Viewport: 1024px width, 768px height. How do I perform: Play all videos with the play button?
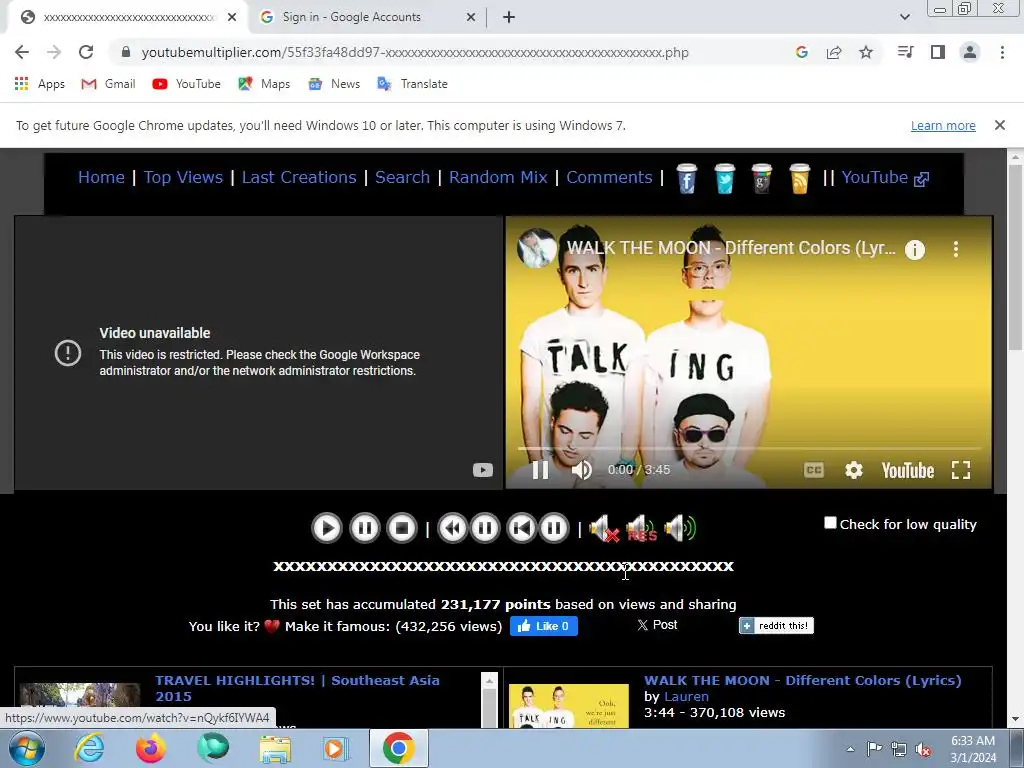coord(327,528)
